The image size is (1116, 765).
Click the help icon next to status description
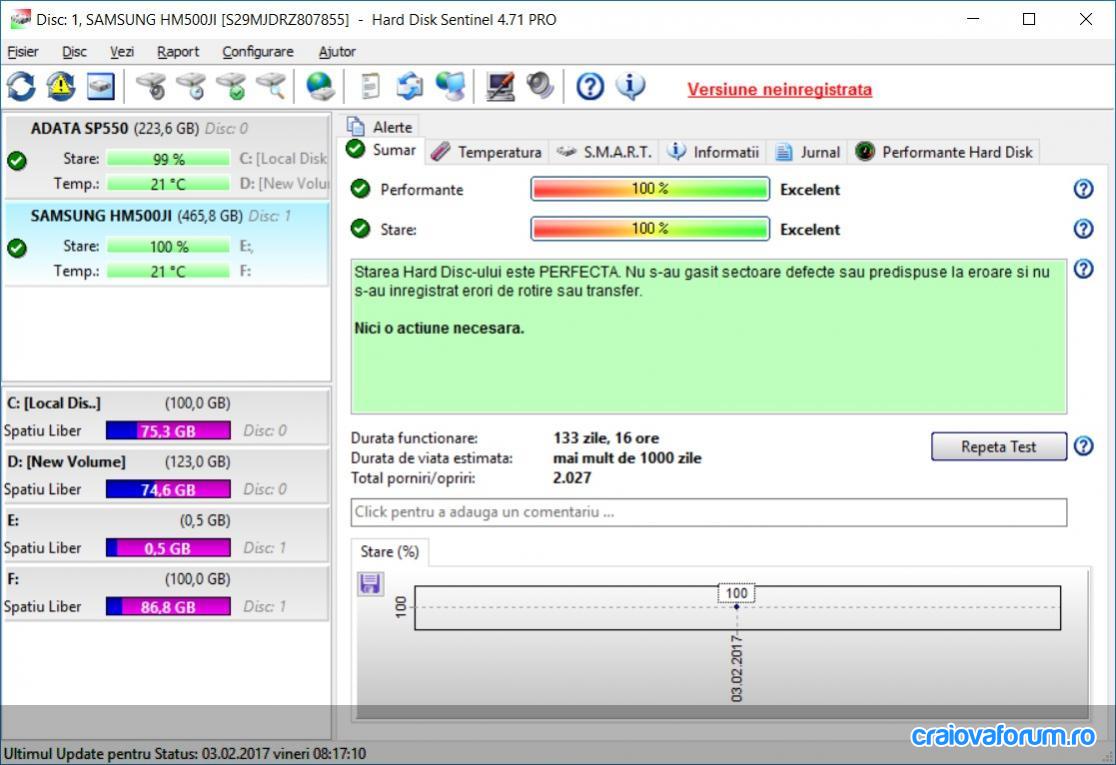[1083, 269]
